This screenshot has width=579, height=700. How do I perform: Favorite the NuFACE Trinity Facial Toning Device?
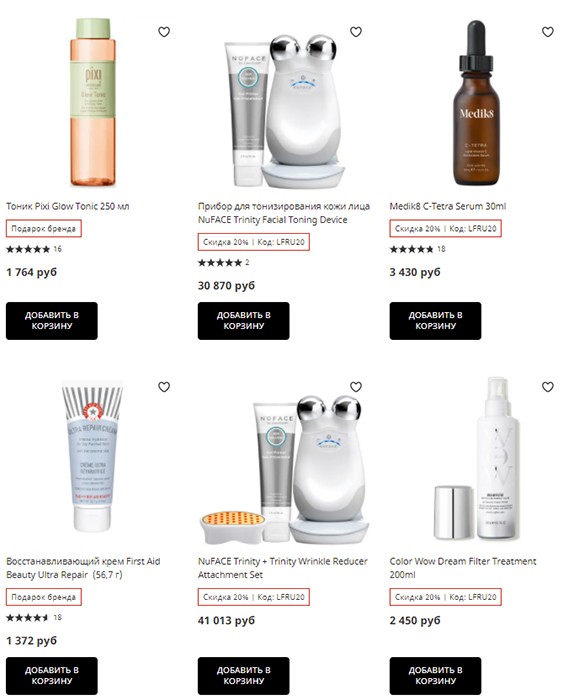(x=356, y=32)
